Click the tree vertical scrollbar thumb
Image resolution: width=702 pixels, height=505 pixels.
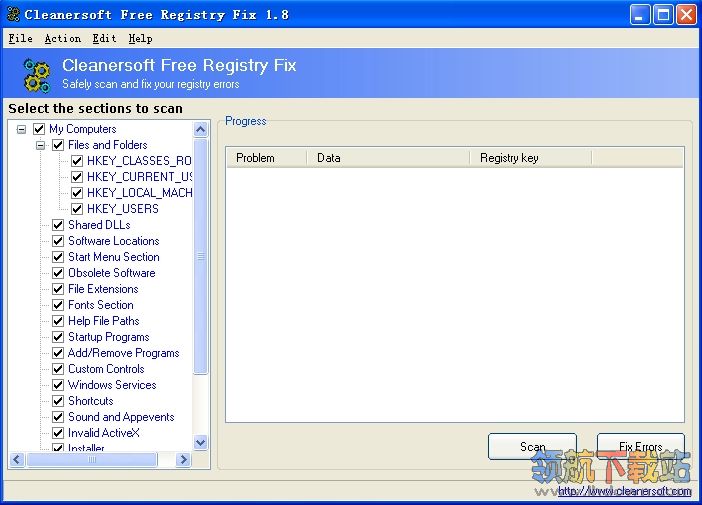point(201,257)
